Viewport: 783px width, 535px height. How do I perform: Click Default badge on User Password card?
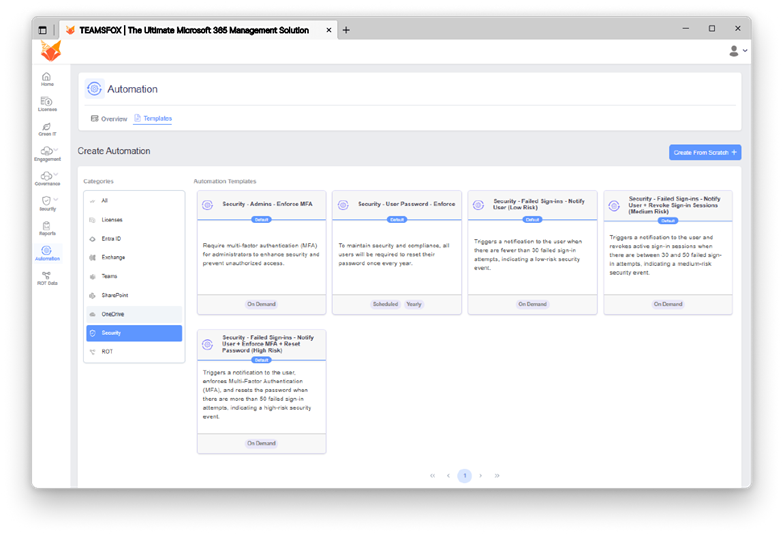click(x=397, y=220)
